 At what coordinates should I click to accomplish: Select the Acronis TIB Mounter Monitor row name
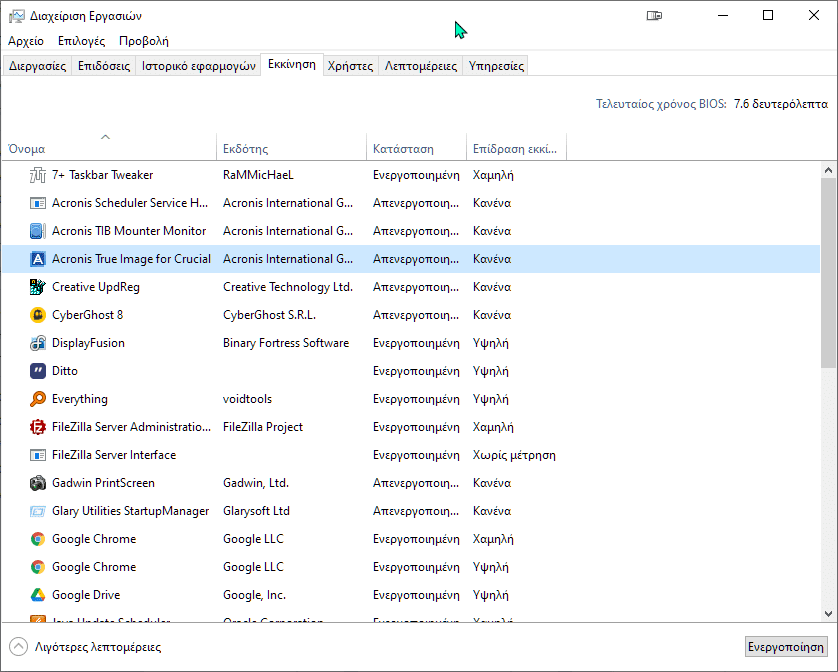coord(129,231)
